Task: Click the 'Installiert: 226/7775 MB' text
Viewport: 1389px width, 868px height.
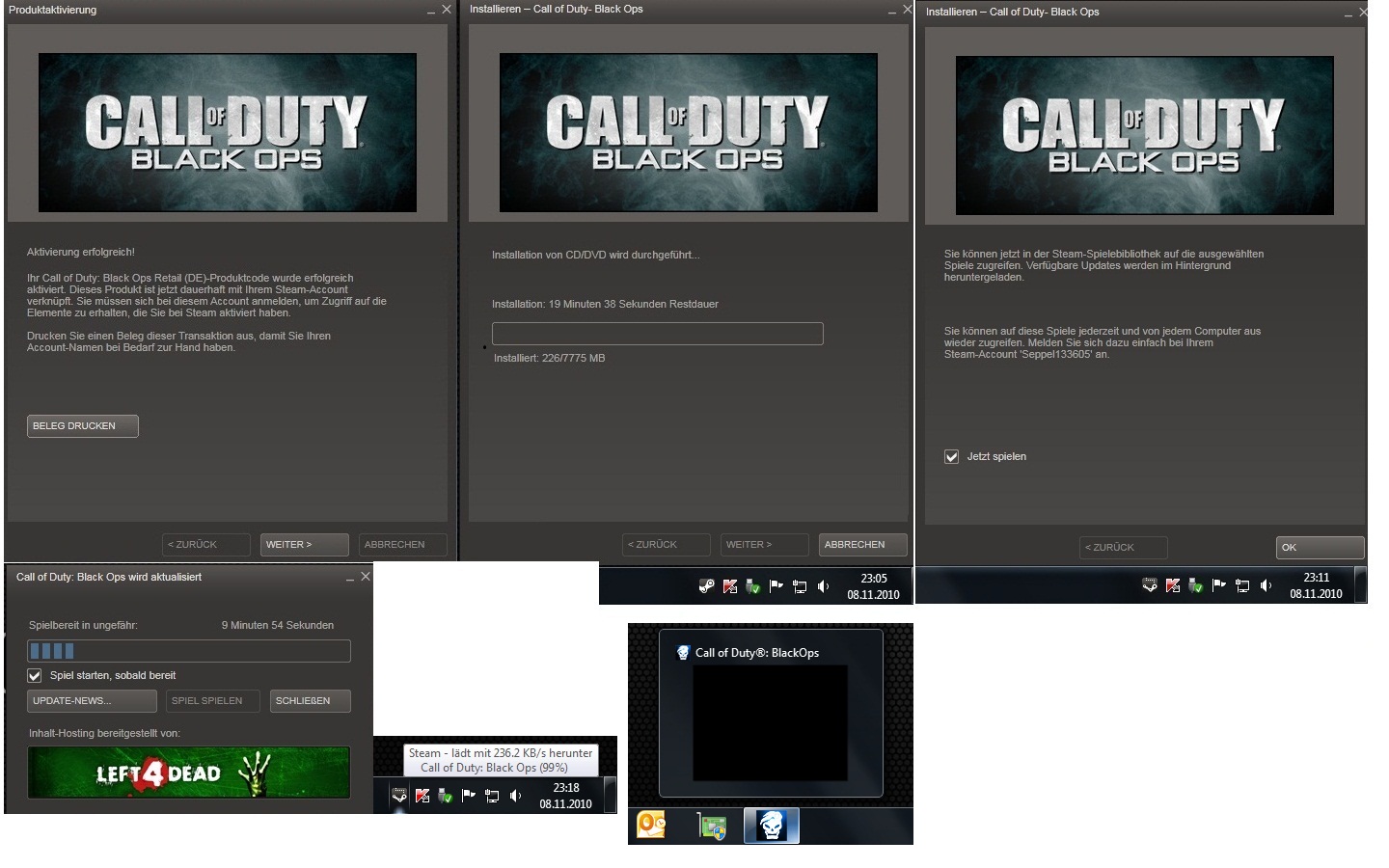Action: point(550,359)
